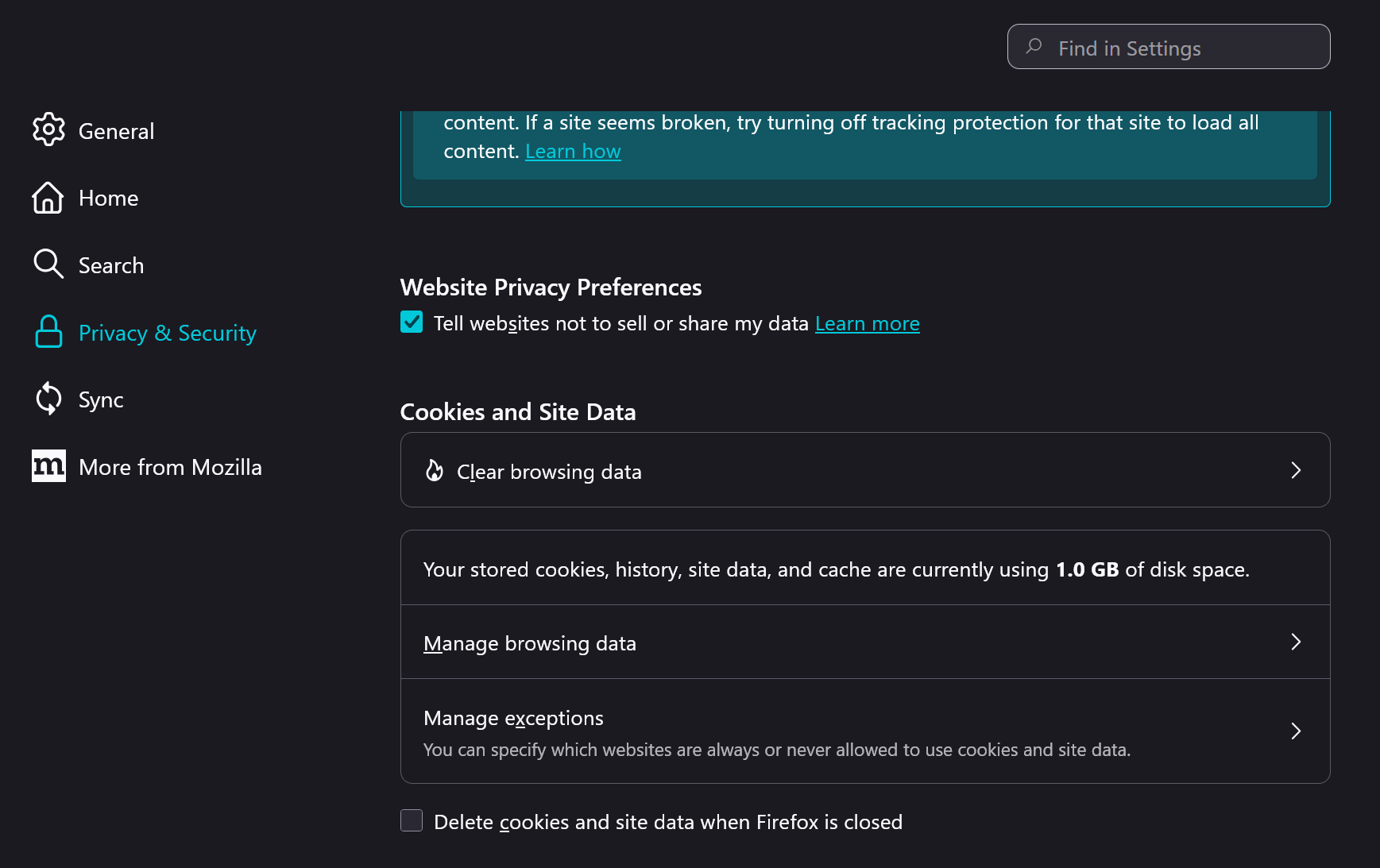
Task: Open the Learn more link about data sharing
Action: (868, 322)
